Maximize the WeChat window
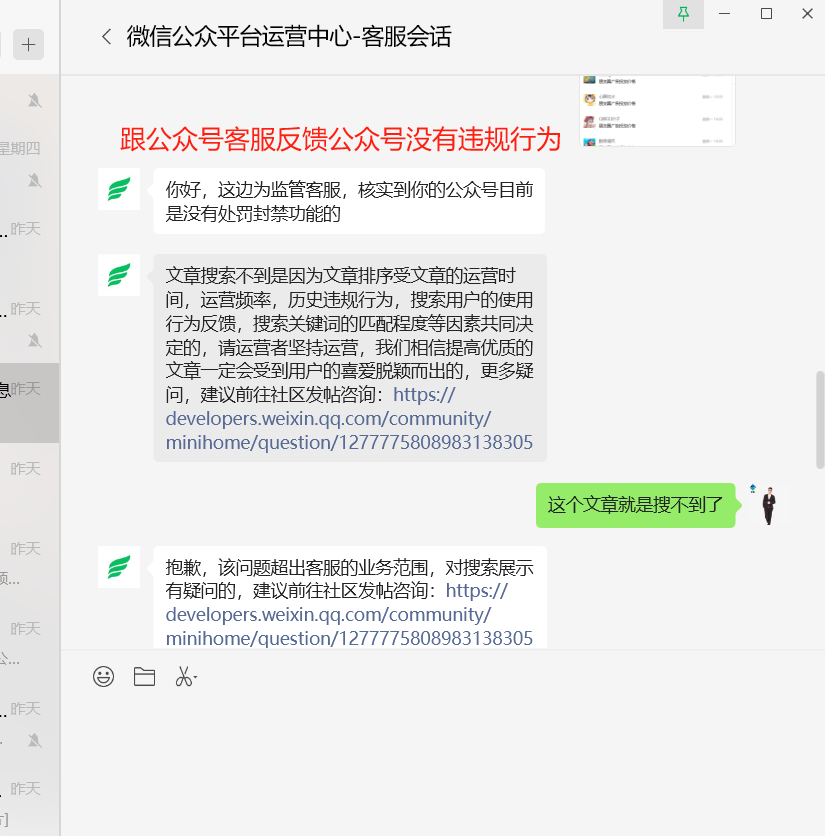The image size is (825, 836). click(766, 14)
